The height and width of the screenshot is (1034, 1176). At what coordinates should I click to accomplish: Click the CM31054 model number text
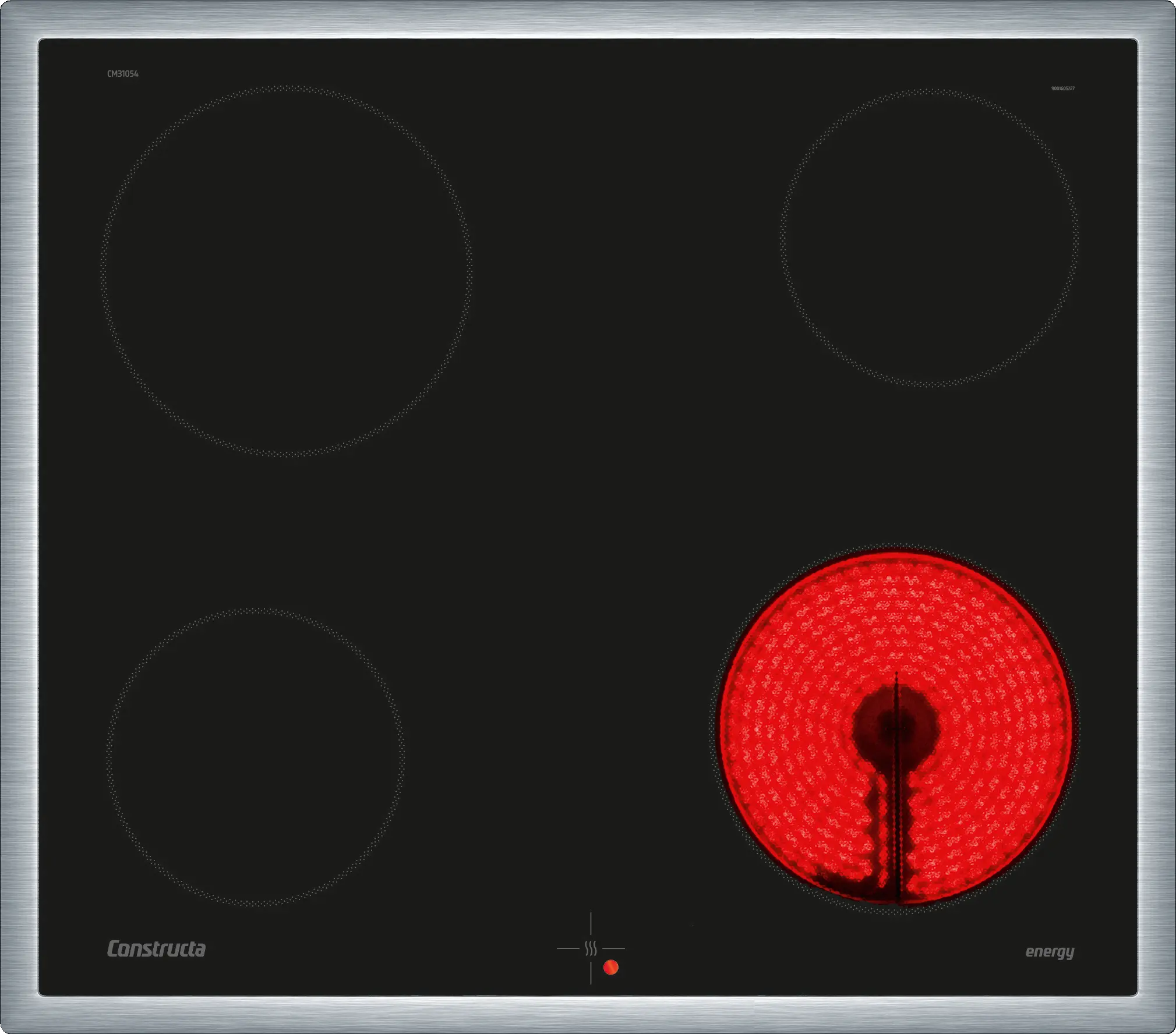(122, 74)
